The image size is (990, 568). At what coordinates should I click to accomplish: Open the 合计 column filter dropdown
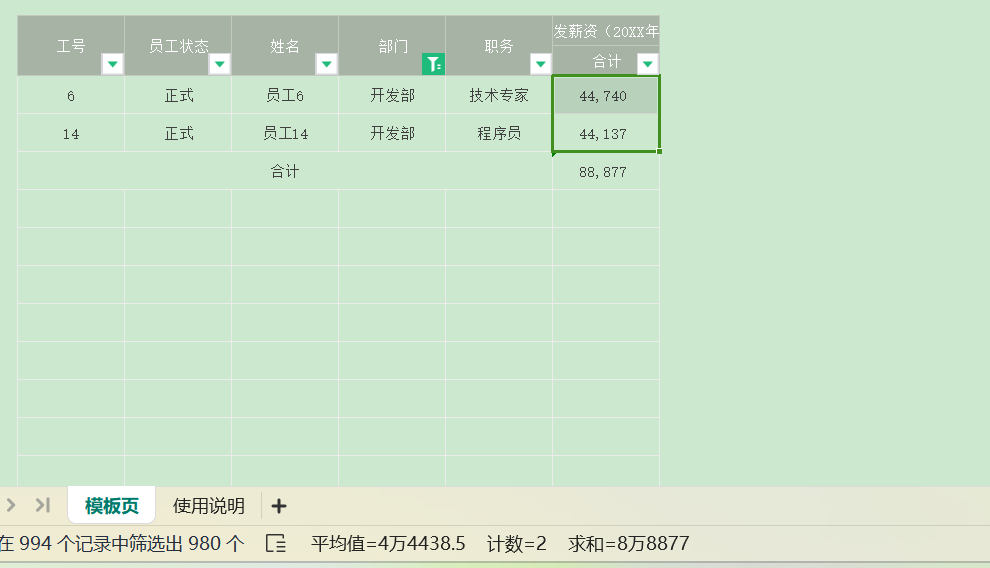pos(647,64)
